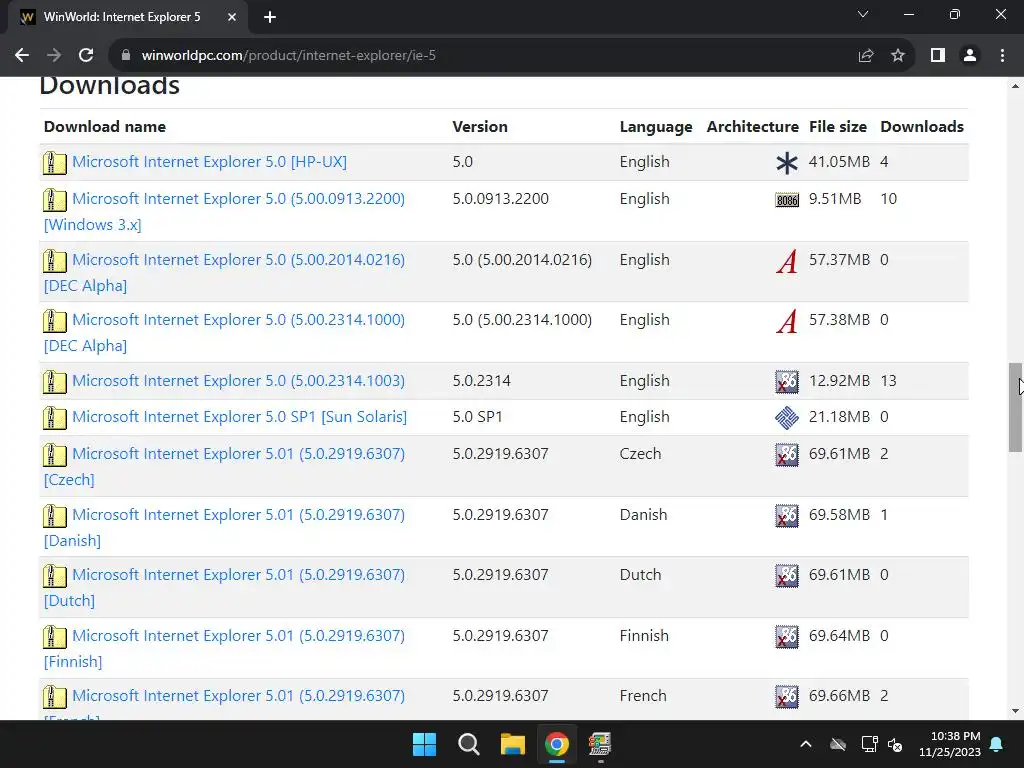The height and width of the screenshot is (768, 1024).
Task: Click the zip icon in the Czech row
Action: [x=55, y=455]
